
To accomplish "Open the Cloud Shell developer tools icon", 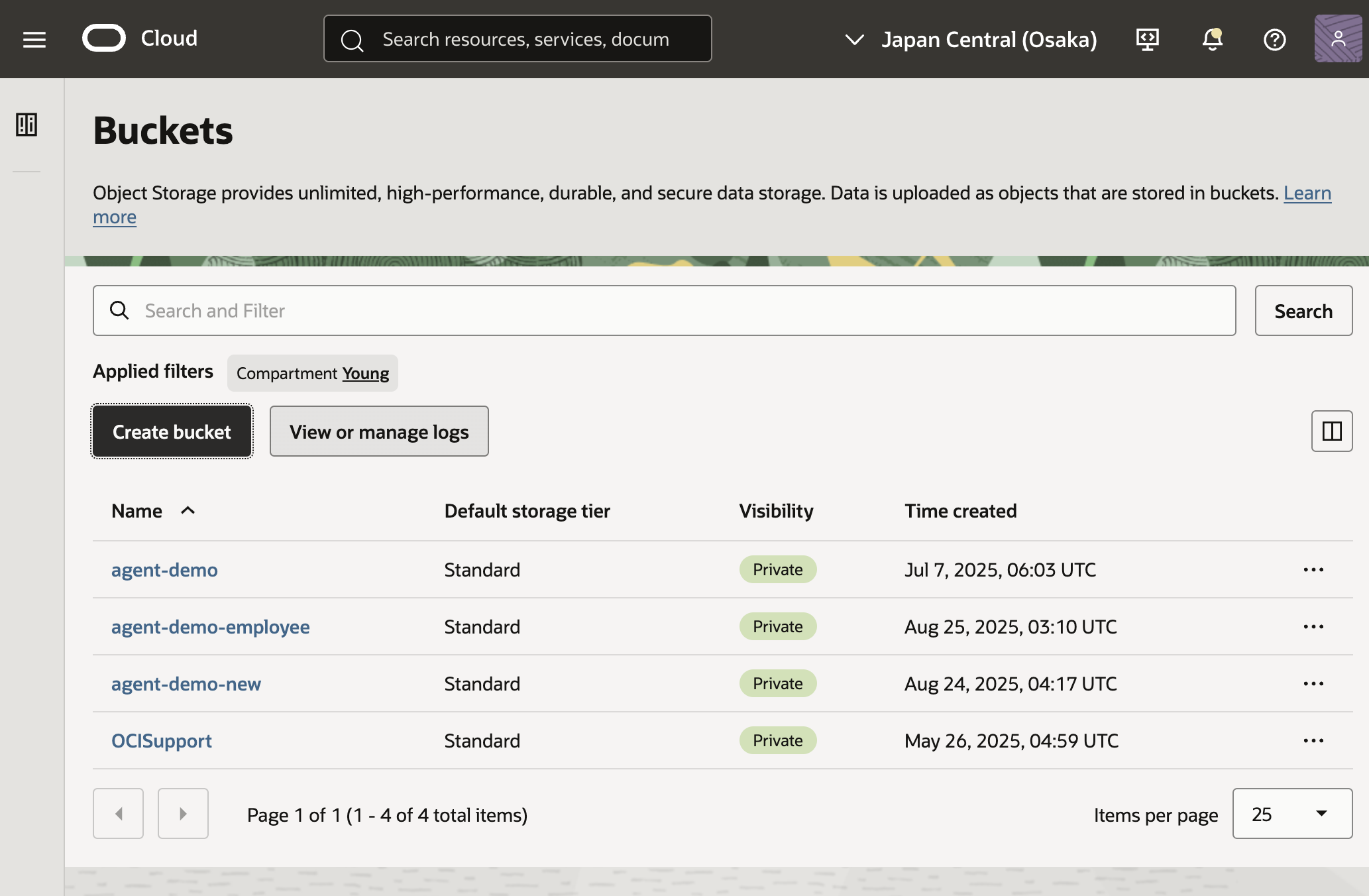I will (1148, 40).
